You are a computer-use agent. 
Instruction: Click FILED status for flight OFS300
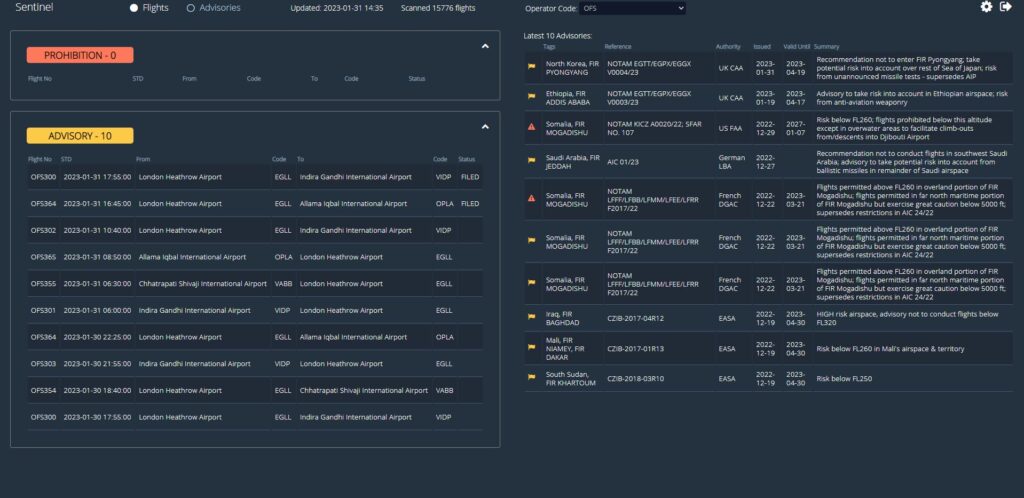click(470, 177)
